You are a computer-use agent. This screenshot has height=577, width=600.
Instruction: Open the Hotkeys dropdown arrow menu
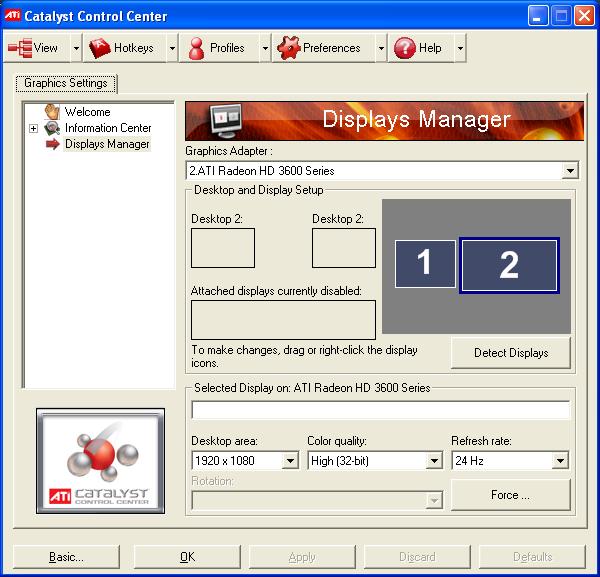click(x=172, y=48)
